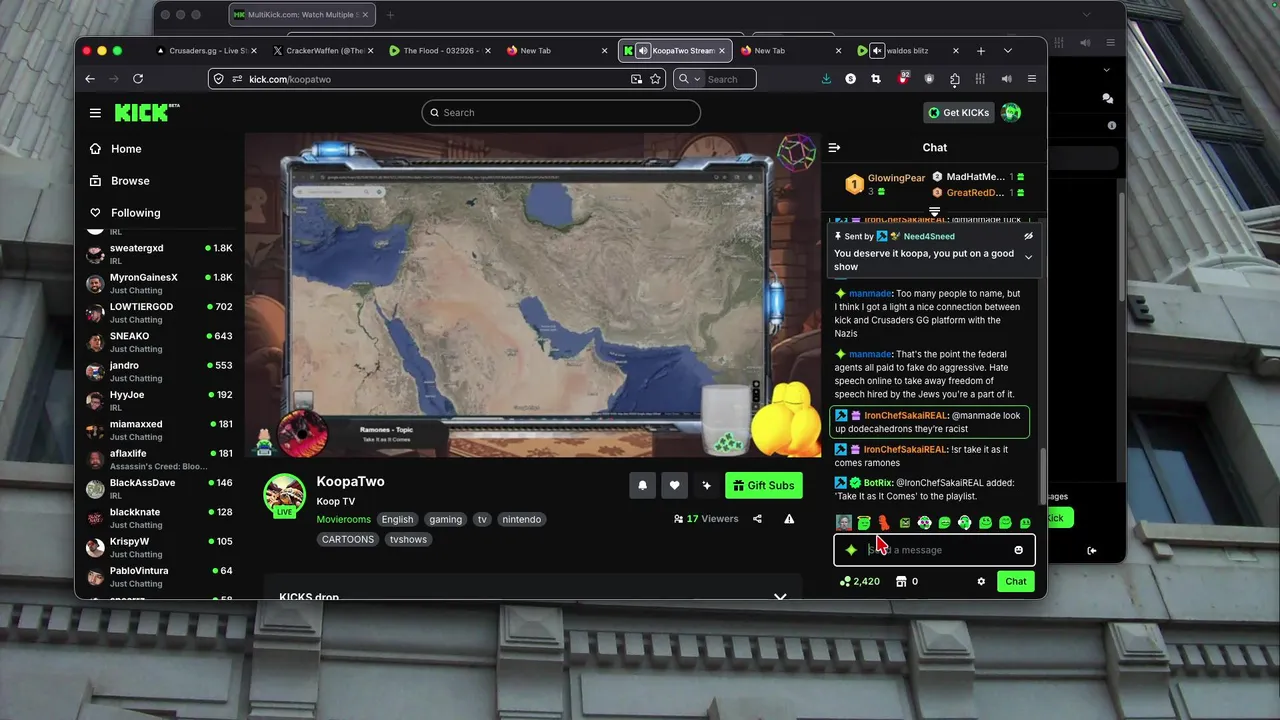Insert the red character quick emote
This screenshot has width=1280, height=720.
(x=884, y=523)
